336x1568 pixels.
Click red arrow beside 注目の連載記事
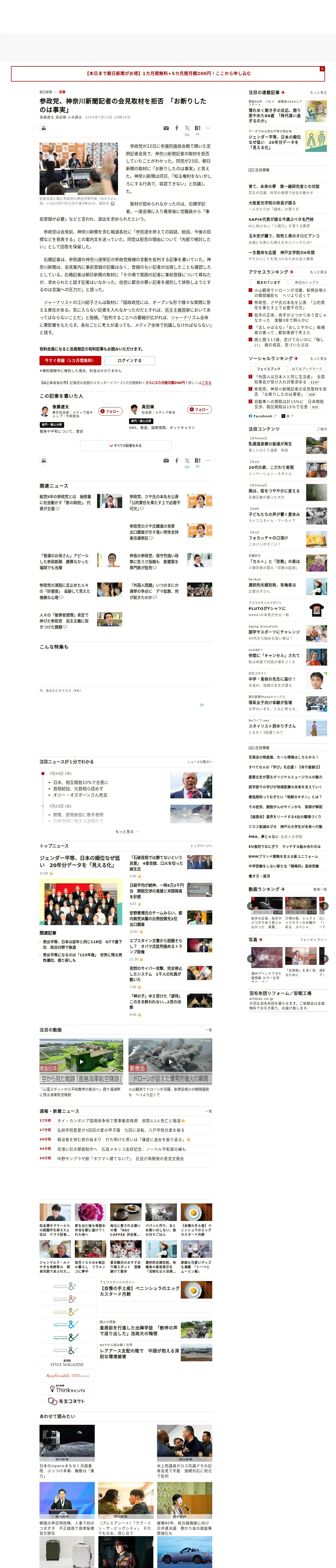pos(283,93)
